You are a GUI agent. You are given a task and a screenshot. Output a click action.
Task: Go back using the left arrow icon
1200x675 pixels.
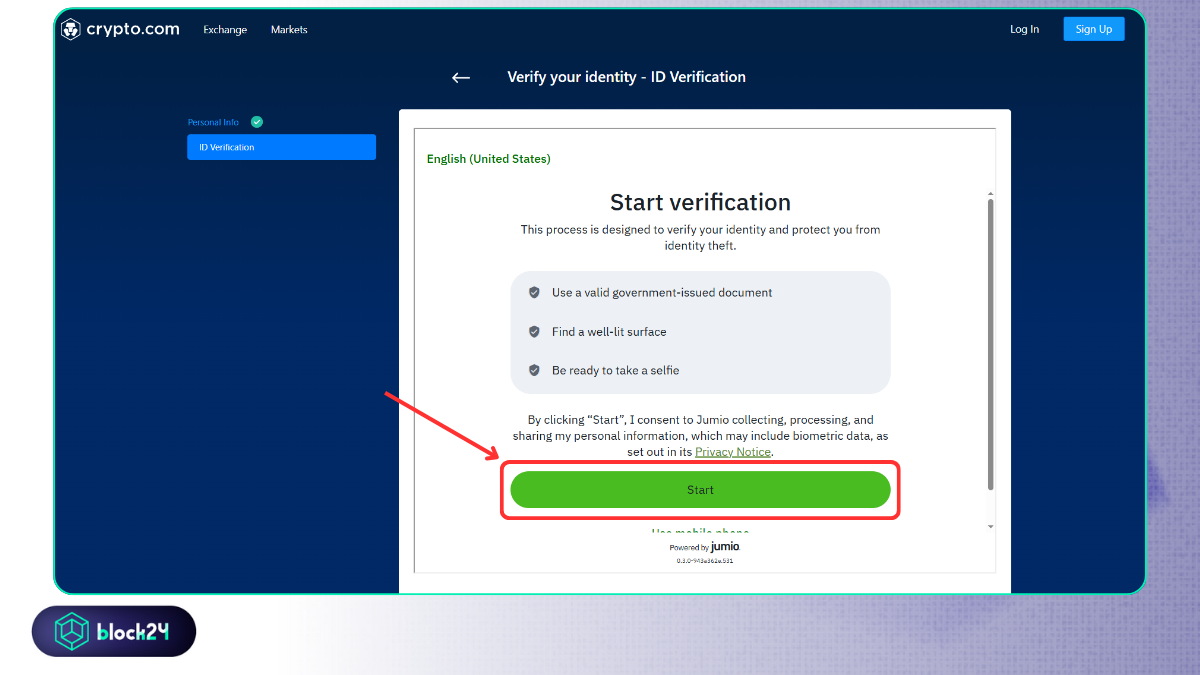tap(461, 78)
